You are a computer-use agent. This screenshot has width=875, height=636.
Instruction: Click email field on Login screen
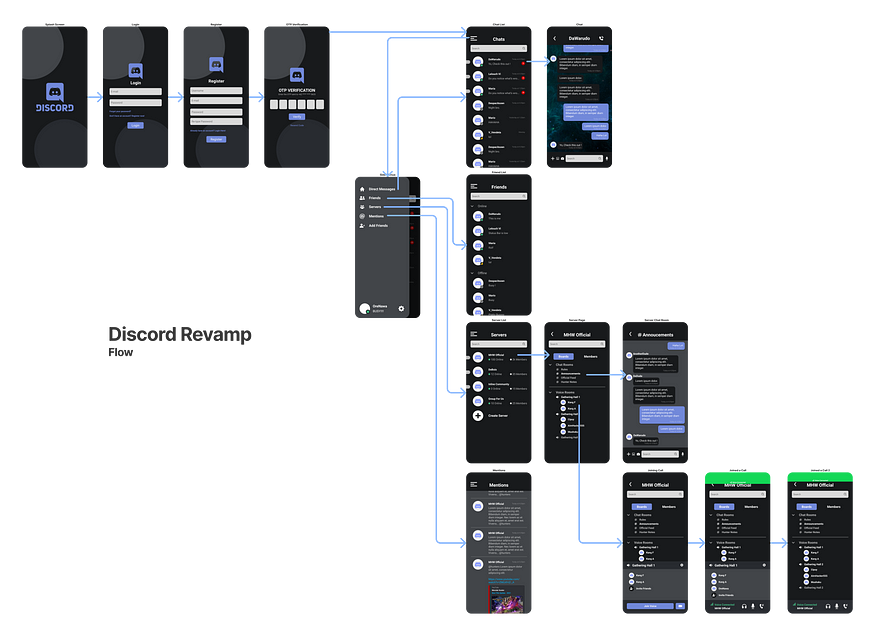(x=136, y=91)
